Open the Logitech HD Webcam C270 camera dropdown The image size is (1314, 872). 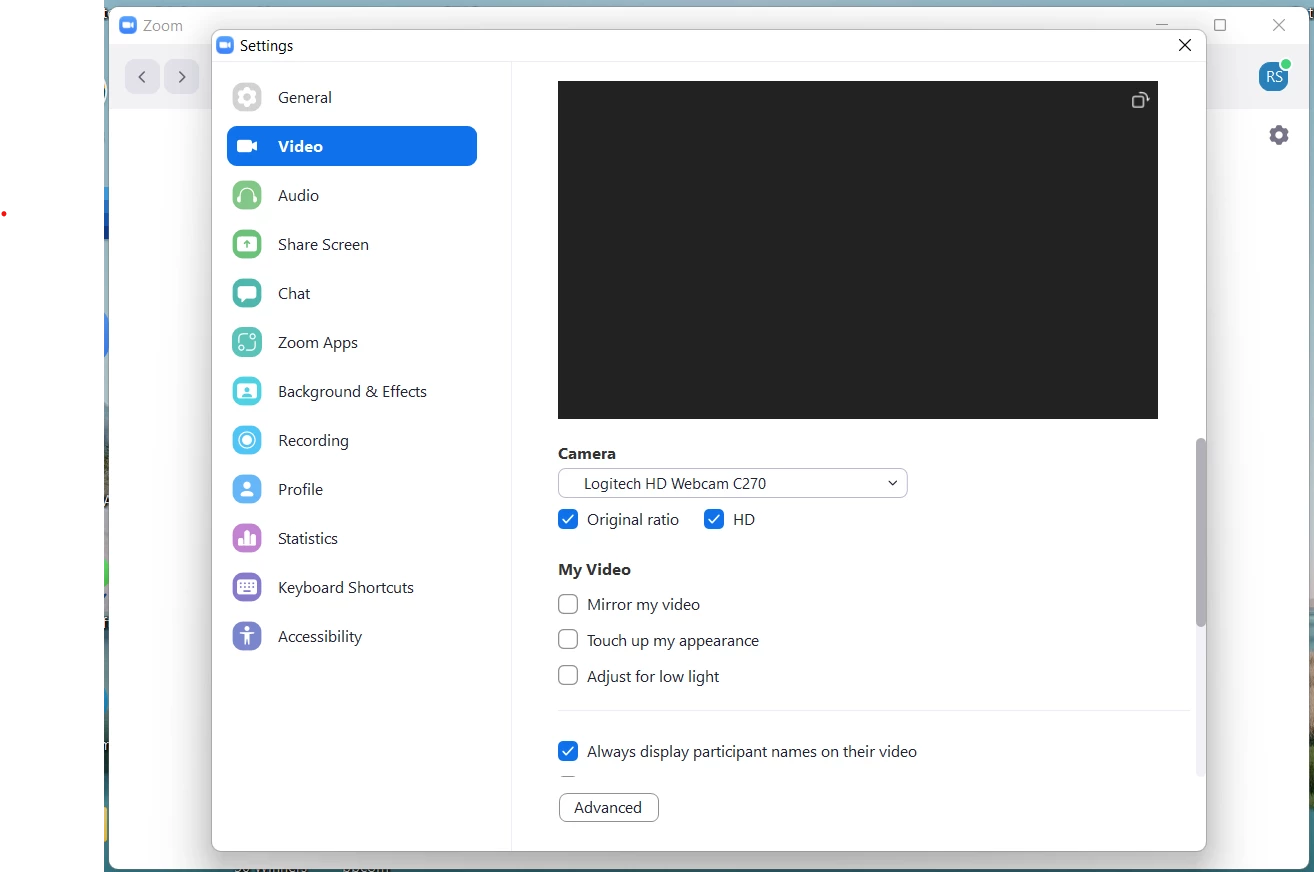point(733,483)
